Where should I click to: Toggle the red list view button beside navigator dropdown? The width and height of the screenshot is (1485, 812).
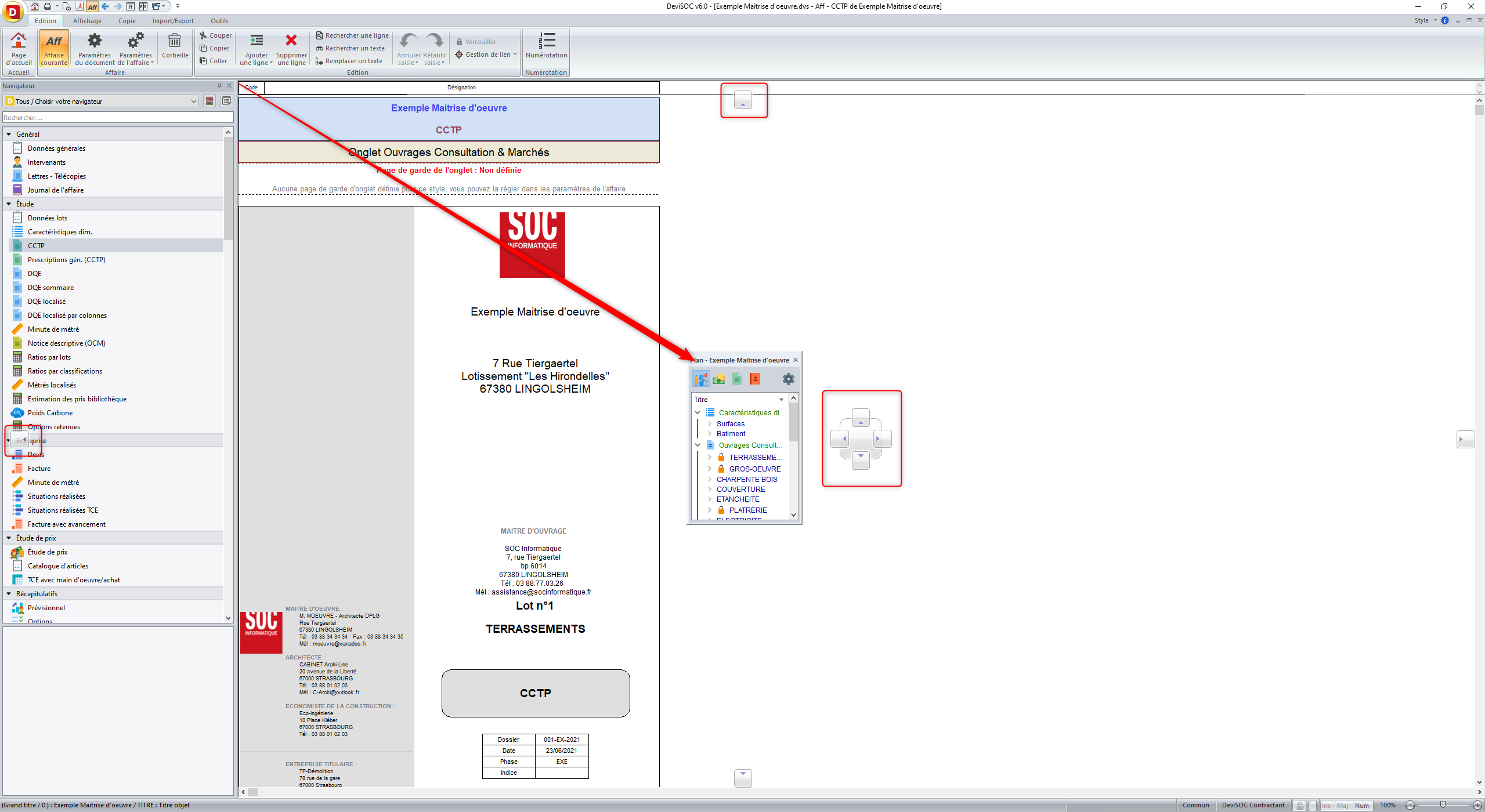point(209,101)
